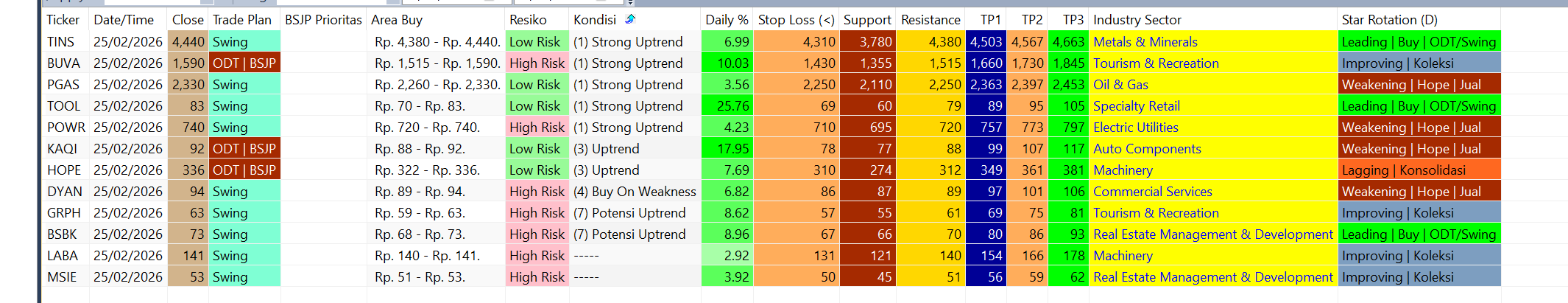Click the Star Rotation (D) header

pyautogui.click(x=1389, y=20)
